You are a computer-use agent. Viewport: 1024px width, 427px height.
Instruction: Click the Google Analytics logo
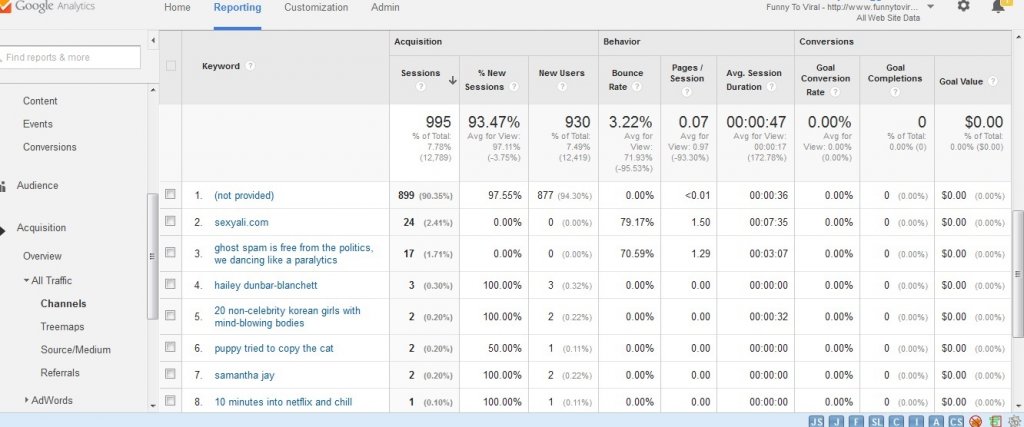47,6
